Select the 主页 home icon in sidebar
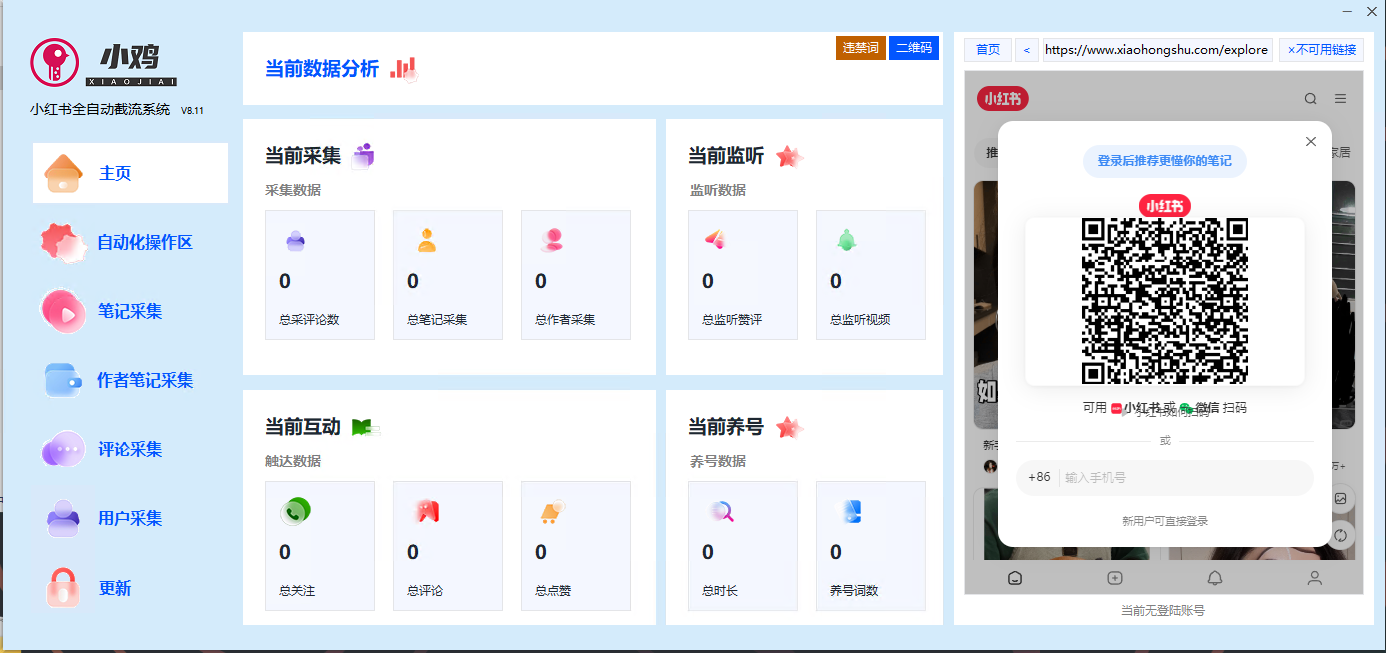Image resolution: width=1386 pixels, height=653 pixels. pos(64,172)
